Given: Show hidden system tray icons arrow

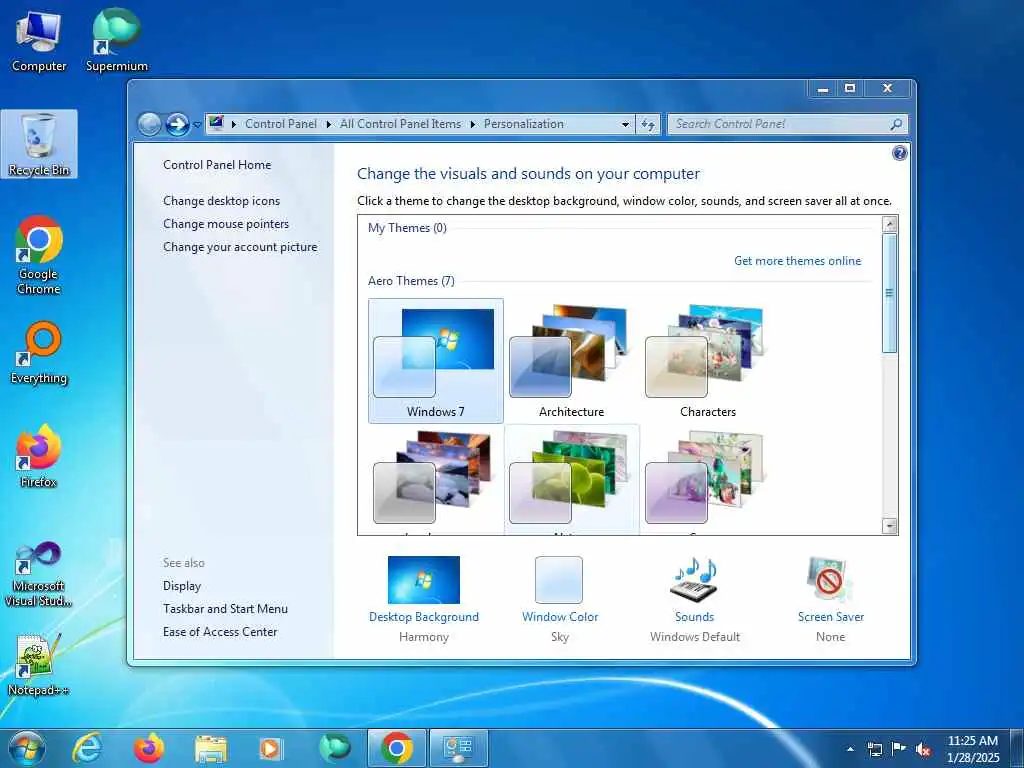Looking at the screenshot, I should click(x=850, y=749).
